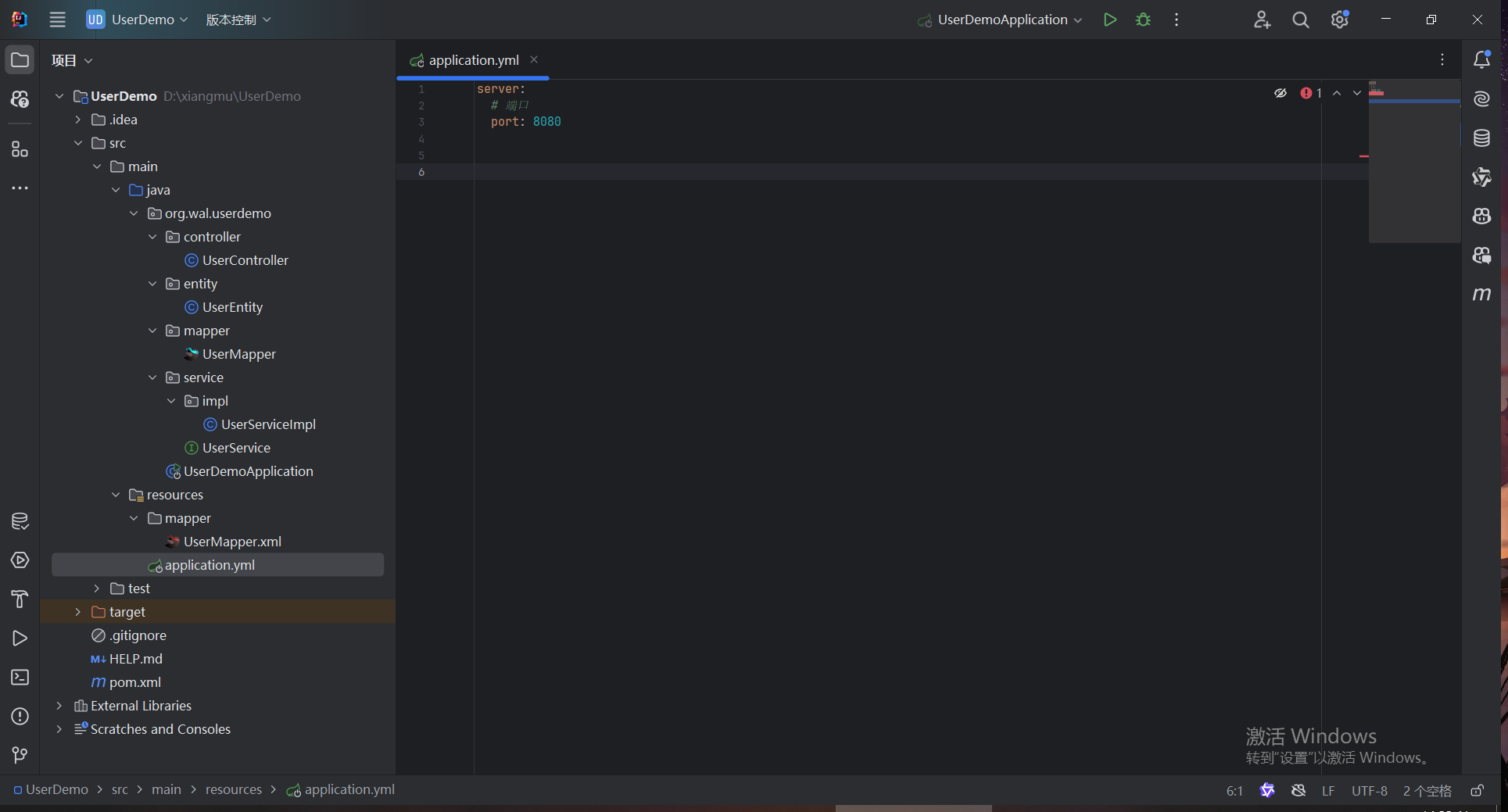Open UserController from the project tree
This screenshot has width=1508, height=812.
pos(244,259)
